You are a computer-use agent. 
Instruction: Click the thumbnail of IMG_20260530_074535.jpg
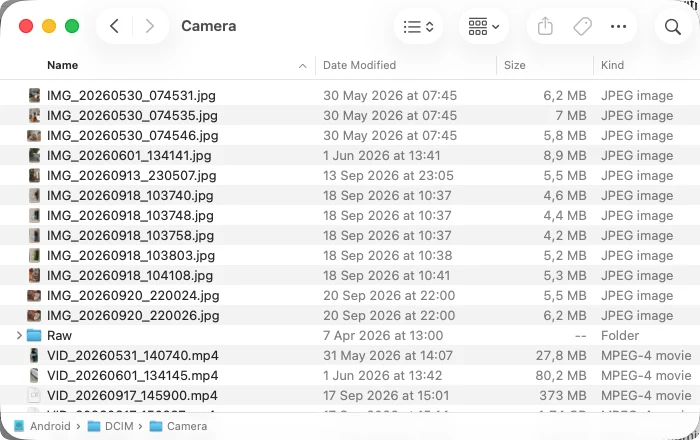(x=34, y=115)
